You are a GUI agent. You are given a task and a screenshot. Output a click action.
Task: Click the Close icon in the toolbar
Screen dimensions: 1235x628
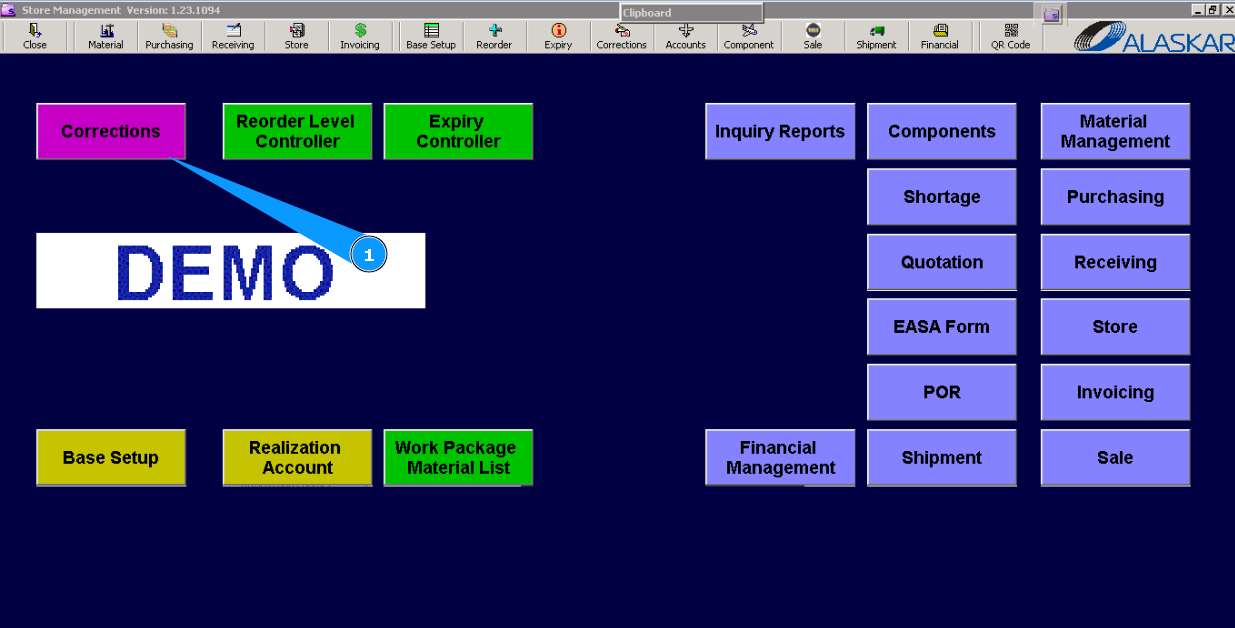(35, 37)
